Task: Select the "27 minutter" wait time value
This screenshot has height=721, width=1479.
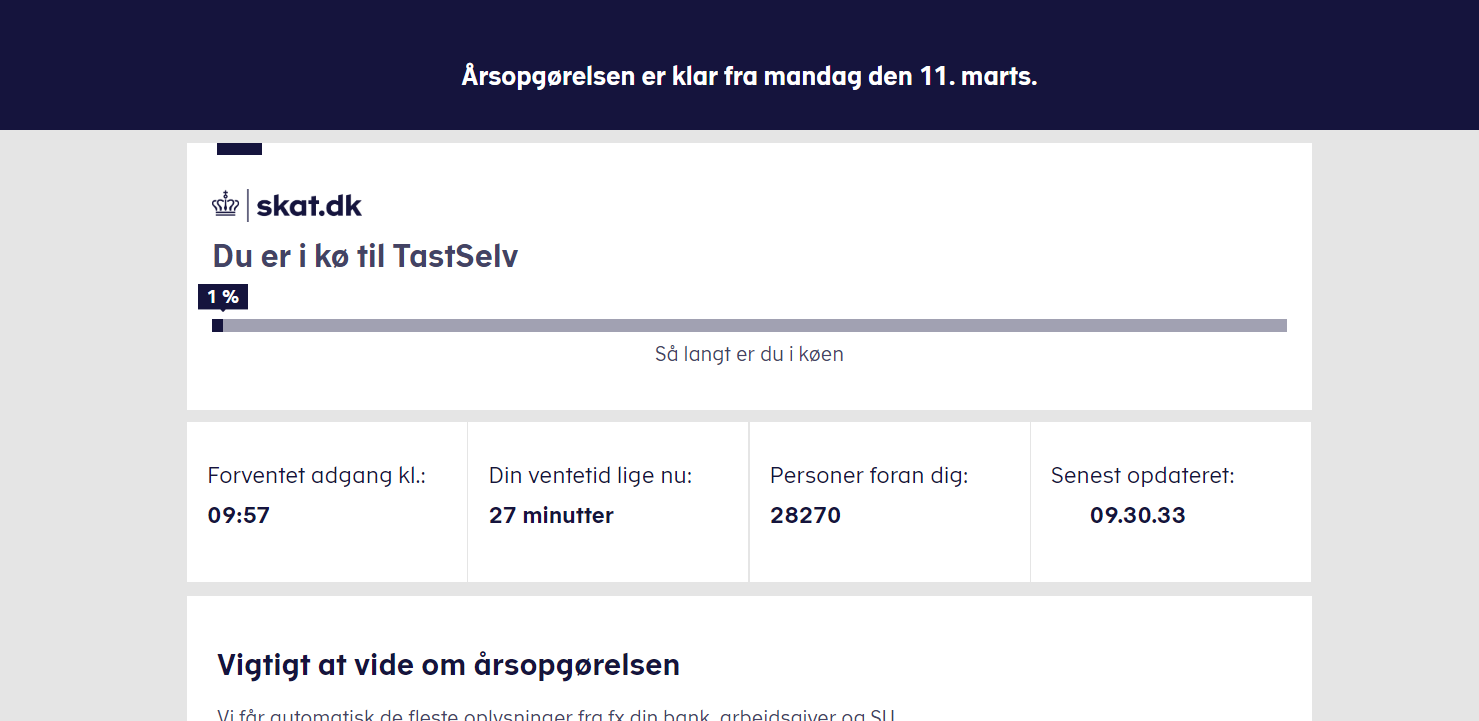Action: point(551,516)
